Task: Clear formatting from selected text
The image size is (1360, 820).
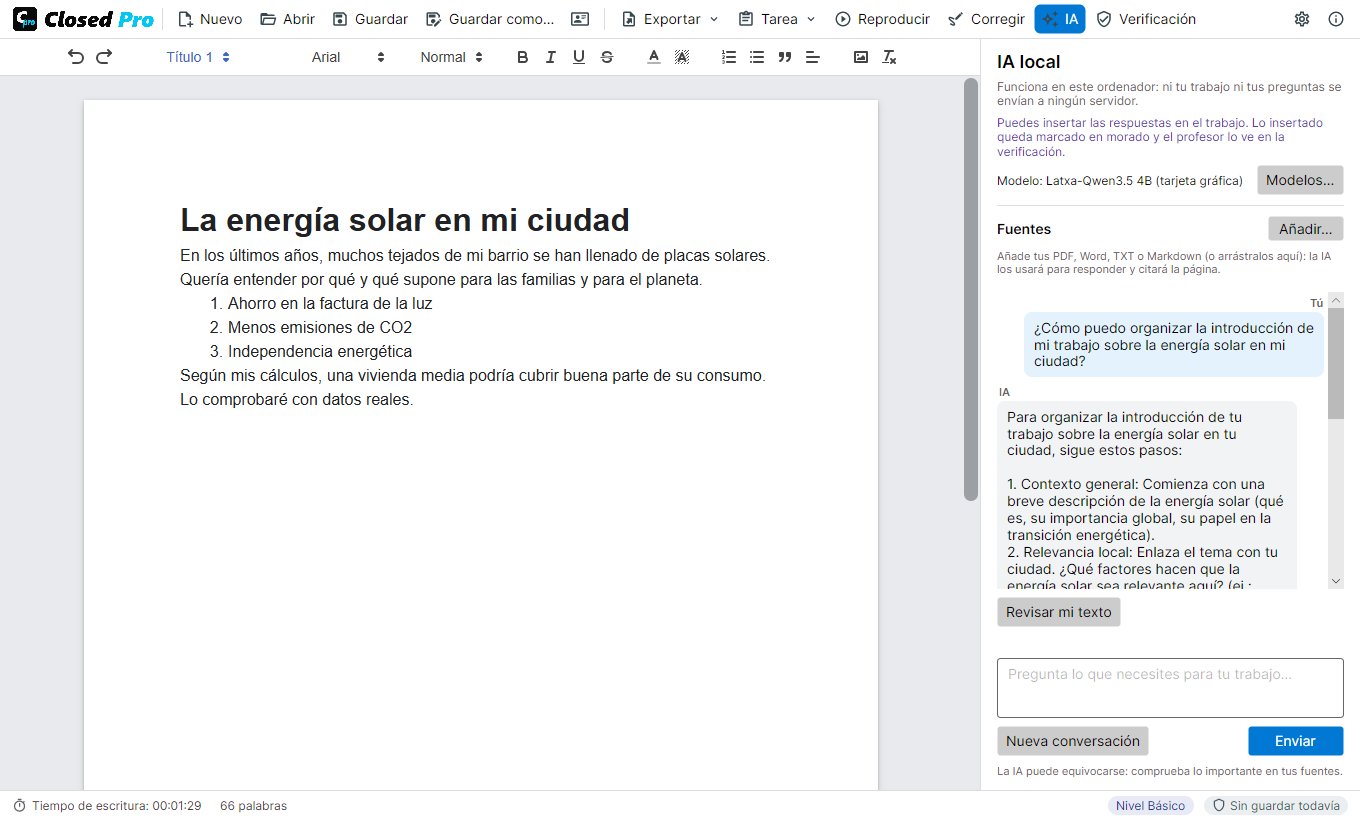Action: pyautogui.click(x=889, y=57)
